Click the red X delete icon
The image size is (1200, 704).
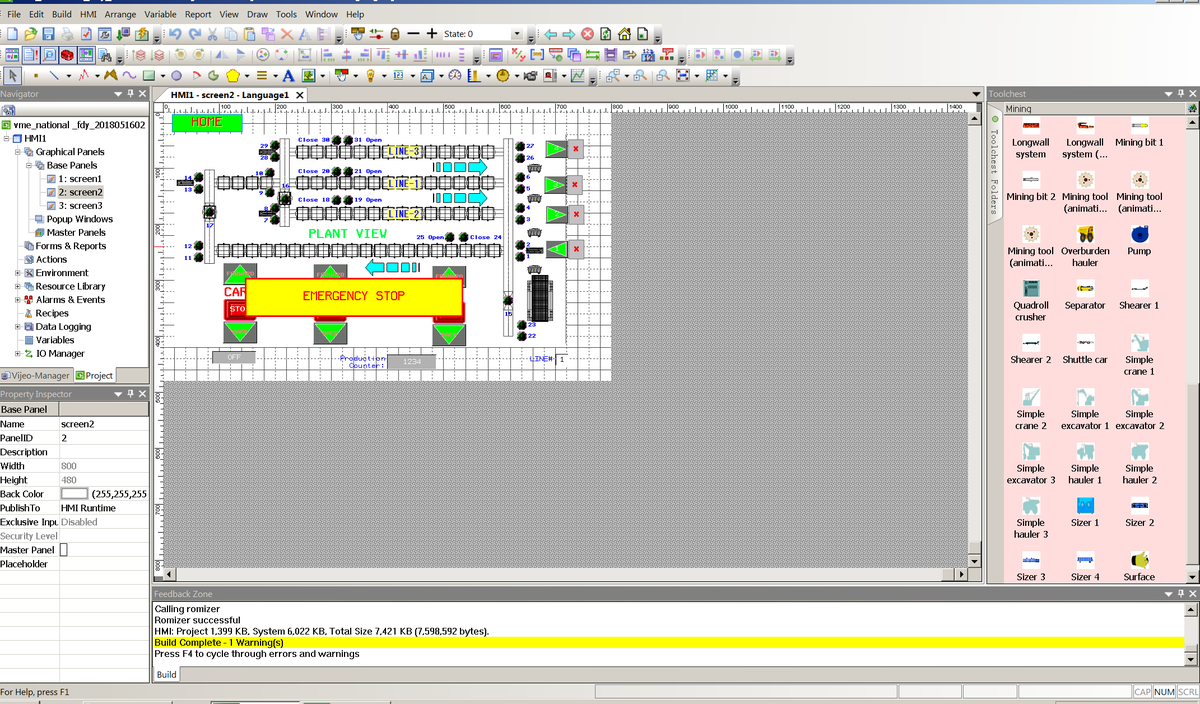286,34
